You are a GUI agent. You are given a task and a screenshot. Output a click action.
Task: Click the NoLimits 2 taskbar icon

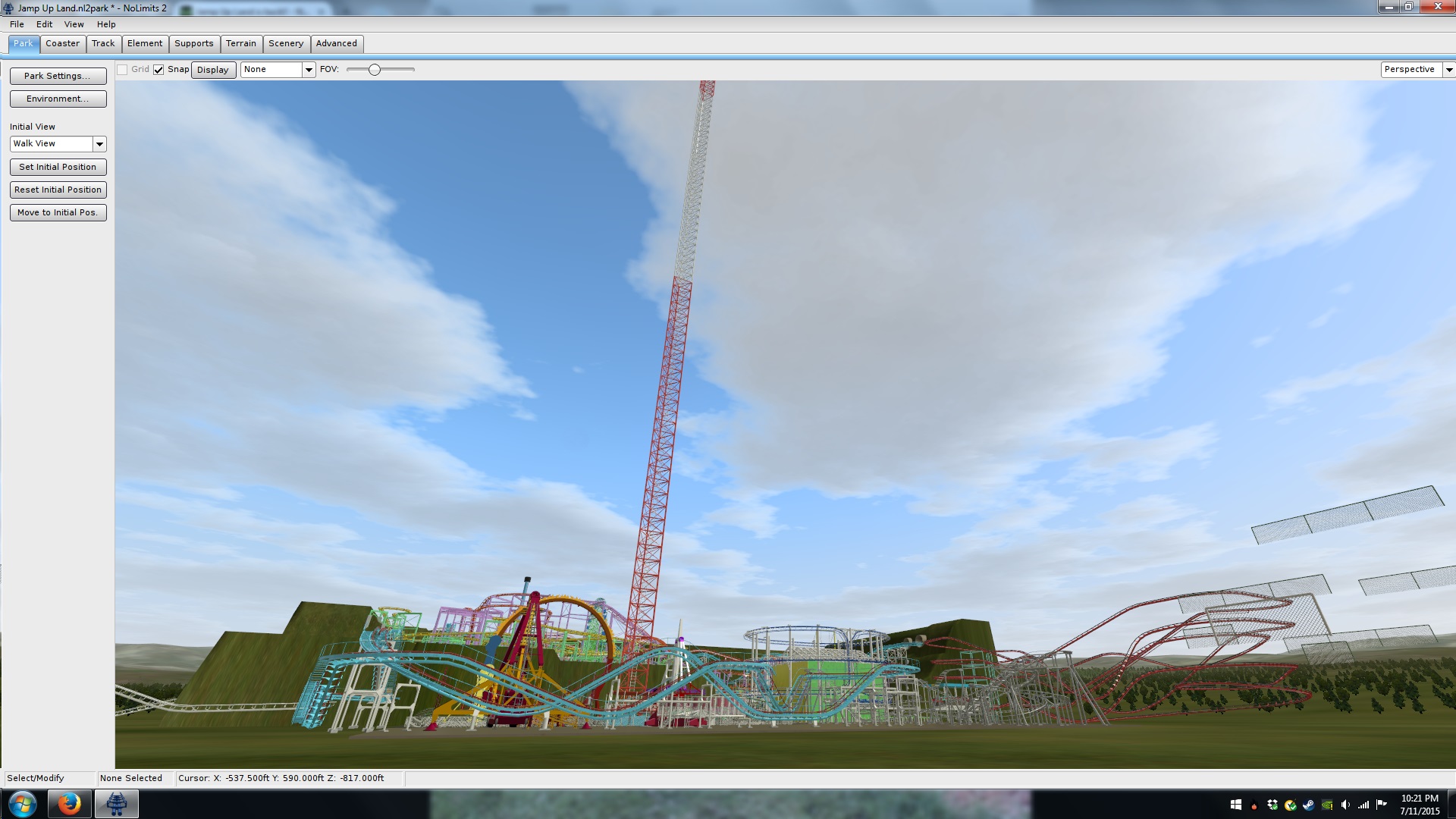pos(116,803)
